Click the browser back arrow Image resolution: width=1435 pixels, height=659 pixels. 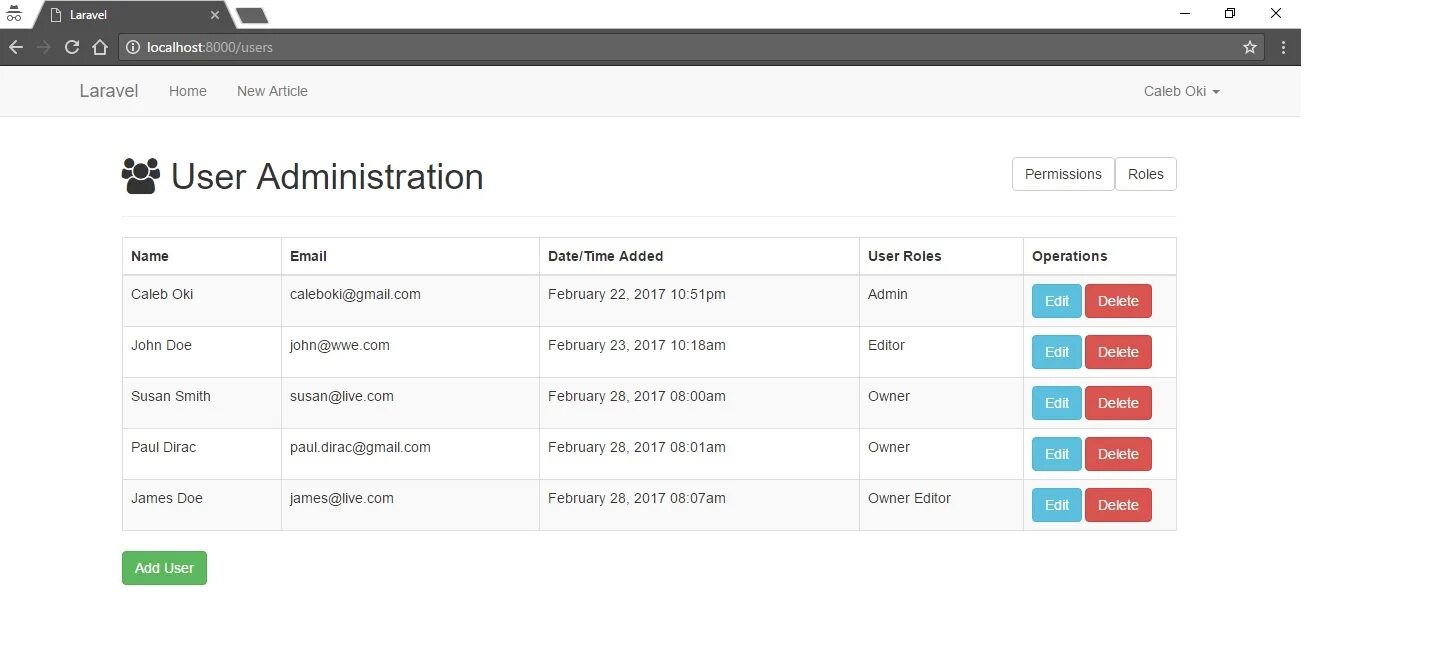[16, 47]
